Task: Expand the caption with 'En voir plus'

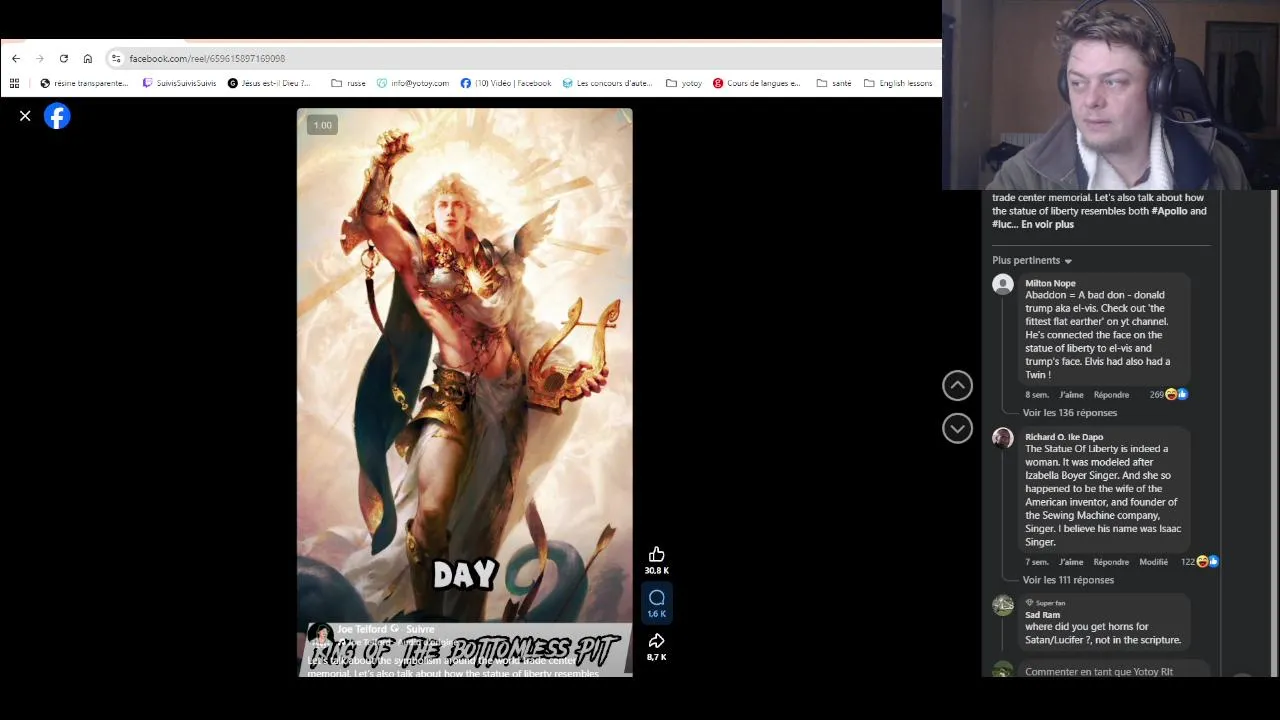Action: [x=1047, y=224]
